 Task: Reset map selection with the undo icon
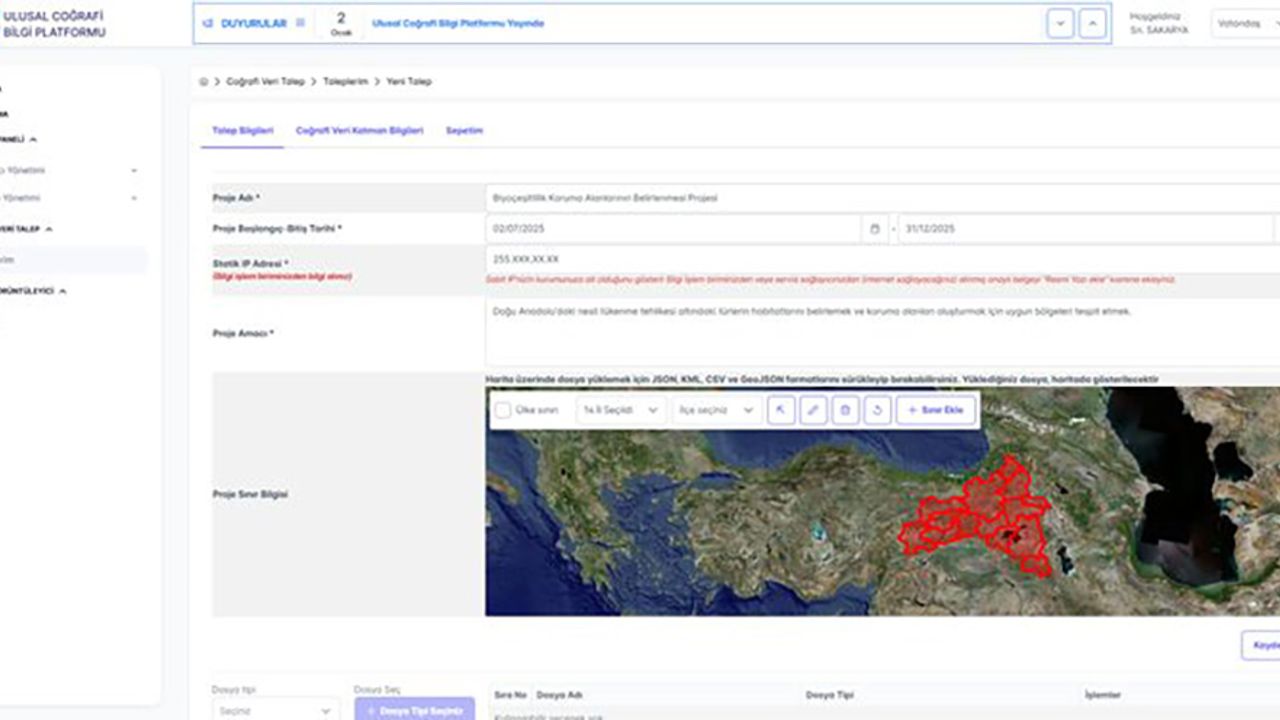877,410
